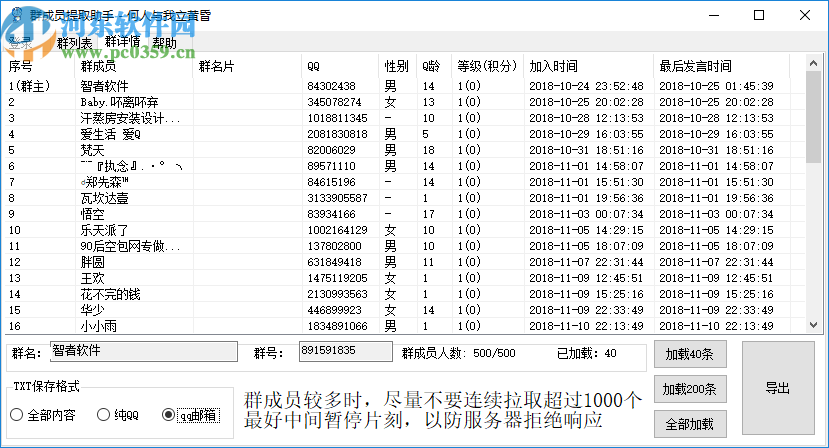829x448 pixels.
Task: Click join time 2018-11-07 22:31:44
Action: point(586,262)
